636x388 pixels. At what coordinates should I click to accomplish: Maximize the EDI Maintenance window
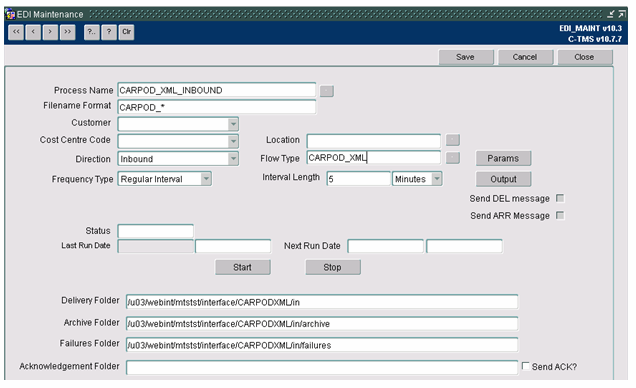tap(622, 15)
